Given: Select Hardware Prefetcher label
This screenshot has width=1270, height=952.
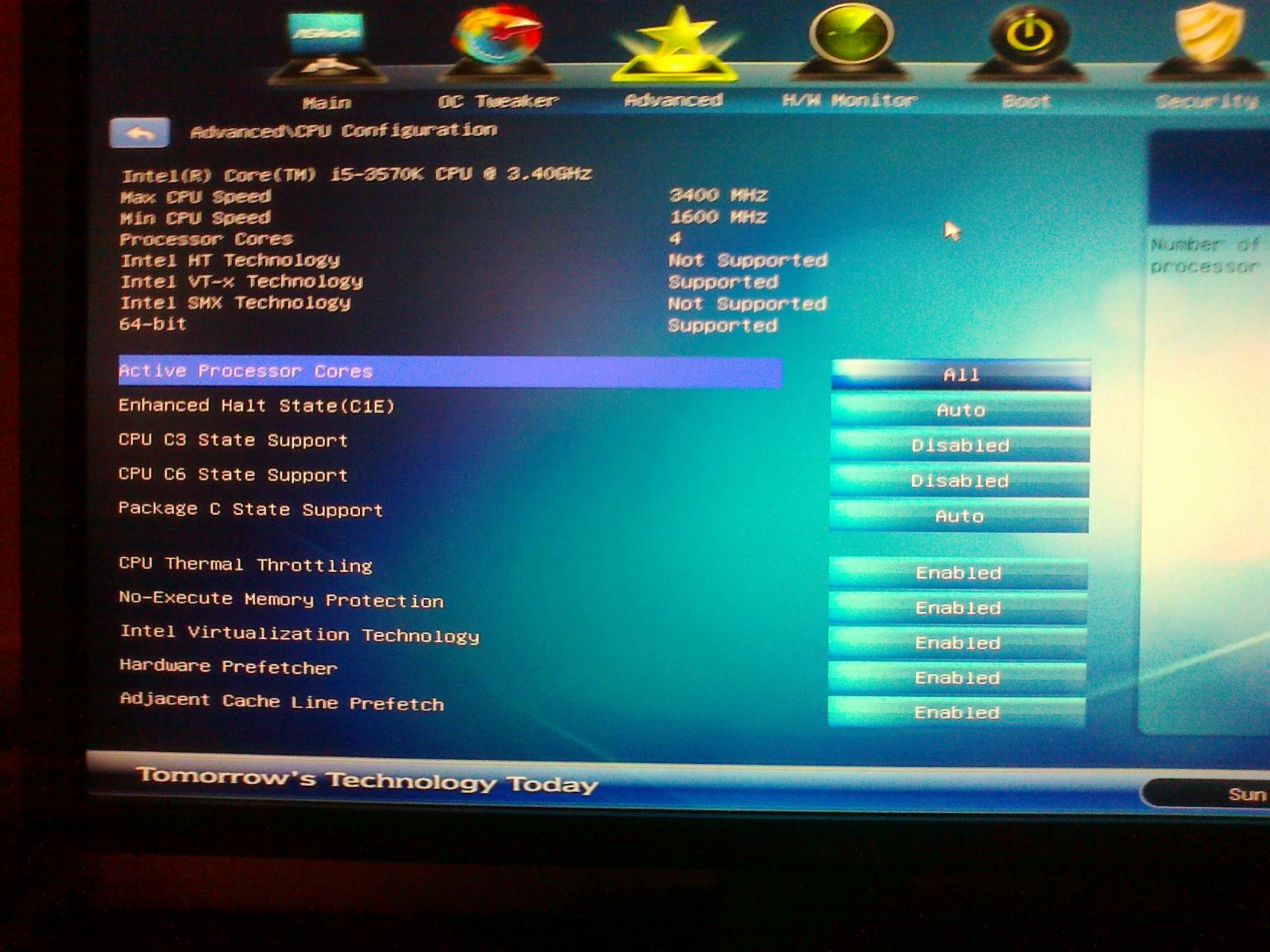Looking at the screenshot, I should (x=228, y=666).
